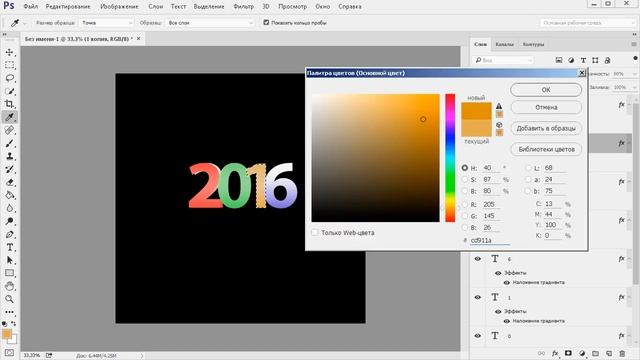This screenshot has height=360, width=640.
Task: Select the Eyedropper tool in toolbox
Action: pyautogui.click(x=10, y=117)
